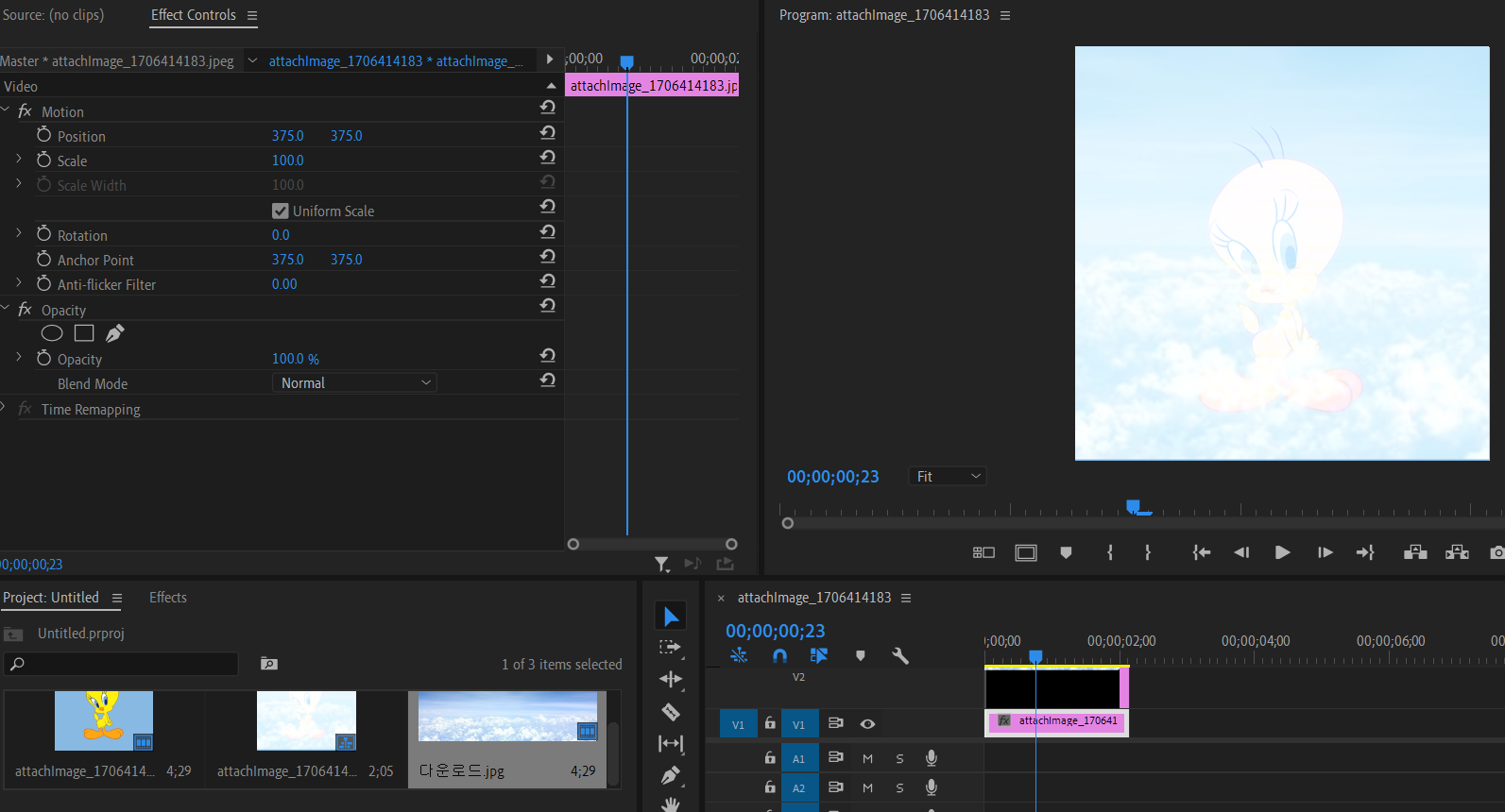The height and width of the screenshot is (812, 1505).
Task: Go to In point
Action: pyautogui.click(x=1201, y=552)
